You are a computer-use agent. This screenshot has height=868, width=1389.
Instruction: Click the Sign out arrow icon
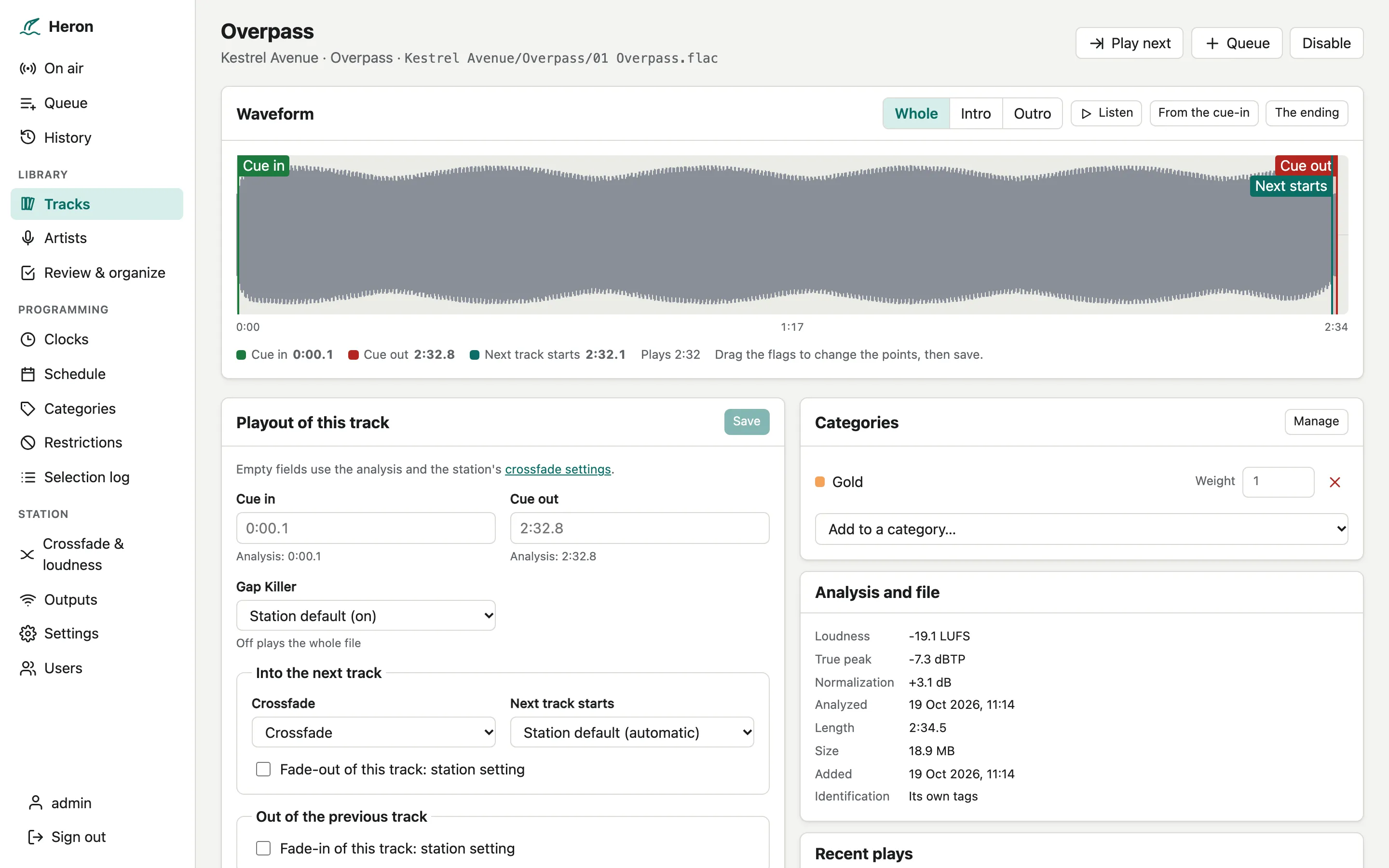tap(35, 837)
